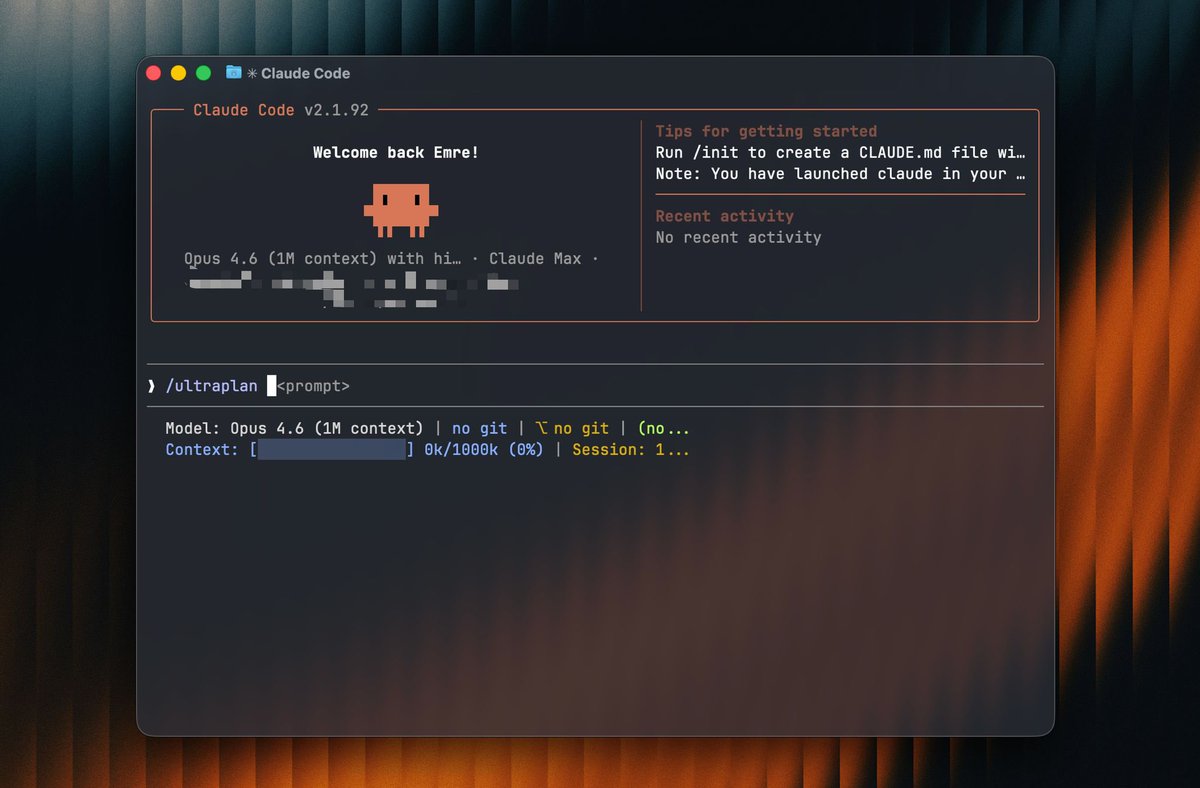Click the /ultraplan command text
Image resolution: width=1200 pixels, height=788 pixels.
click(x=212, y=386)
